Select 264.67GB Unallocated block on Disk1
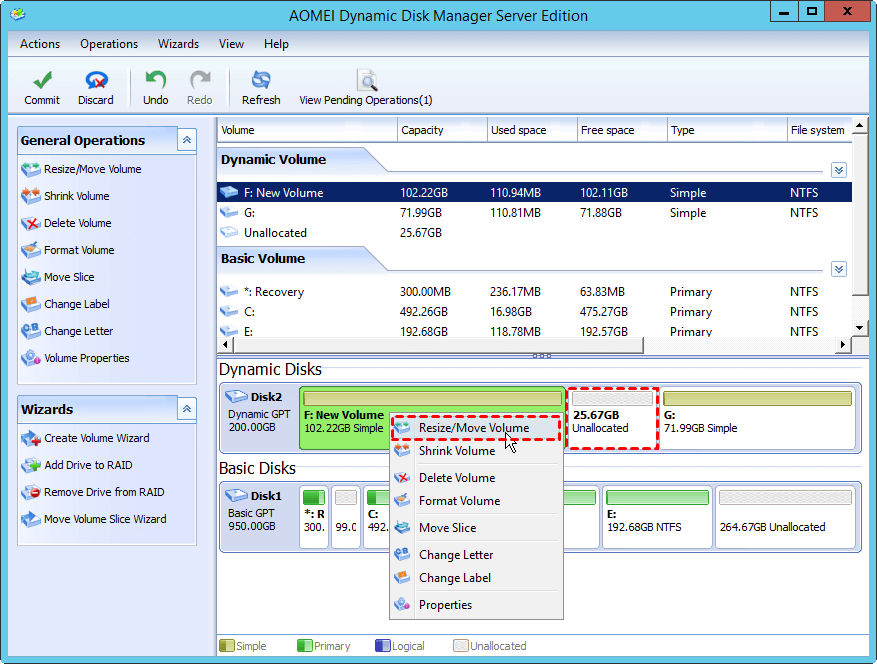Screen dimensions: 877x664 click(785, 517)
